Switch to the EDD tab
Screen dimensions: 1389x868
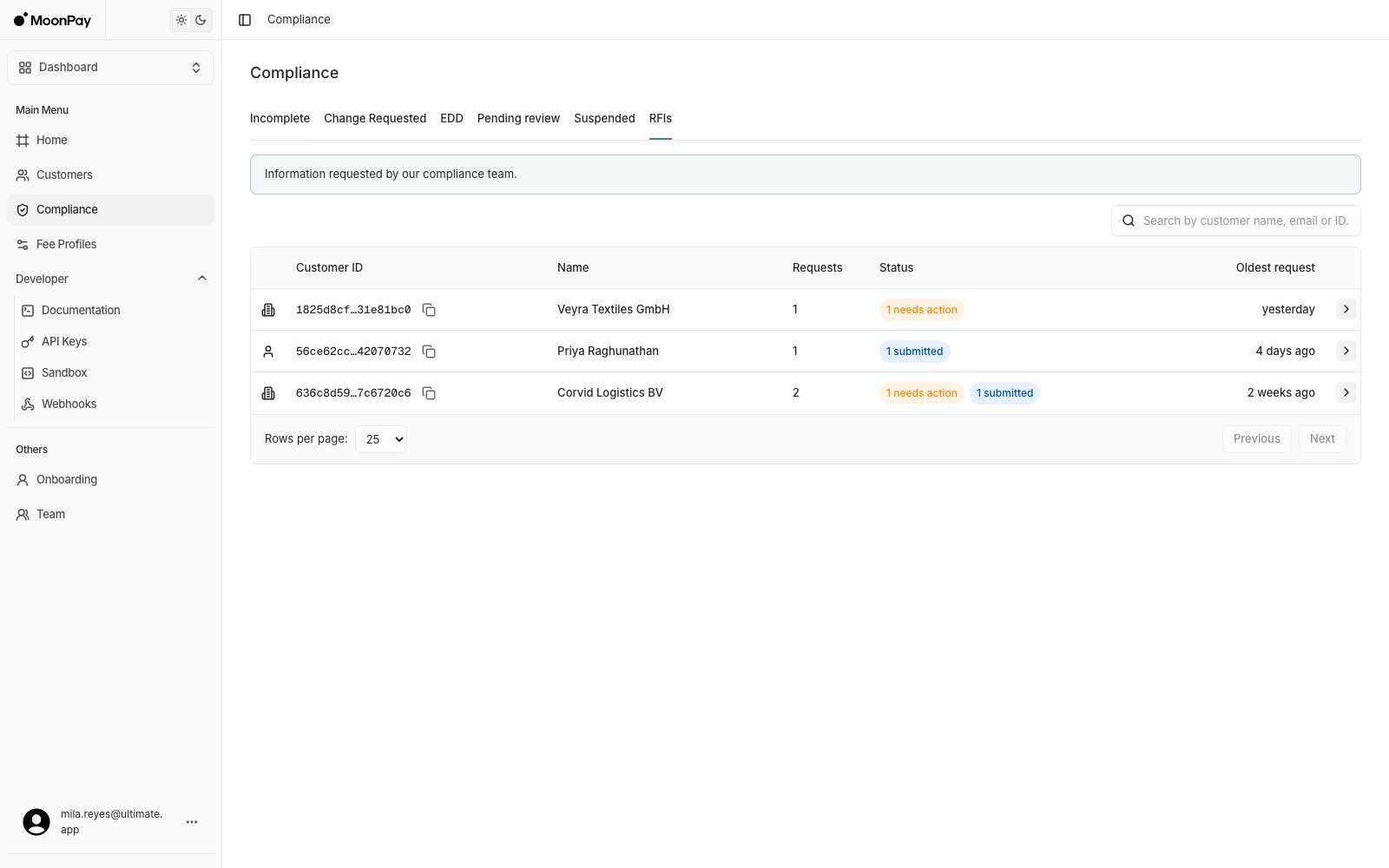point(451,119)
